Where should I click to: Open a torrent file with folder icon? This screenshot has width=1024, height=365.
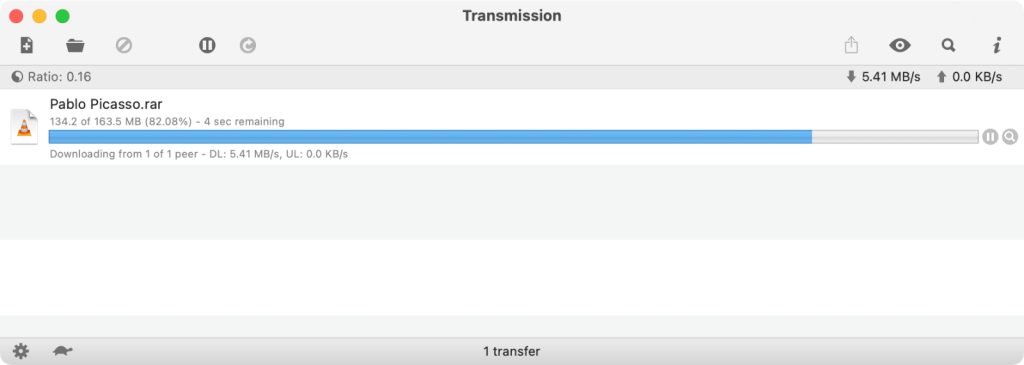click(x=75, y=45)
